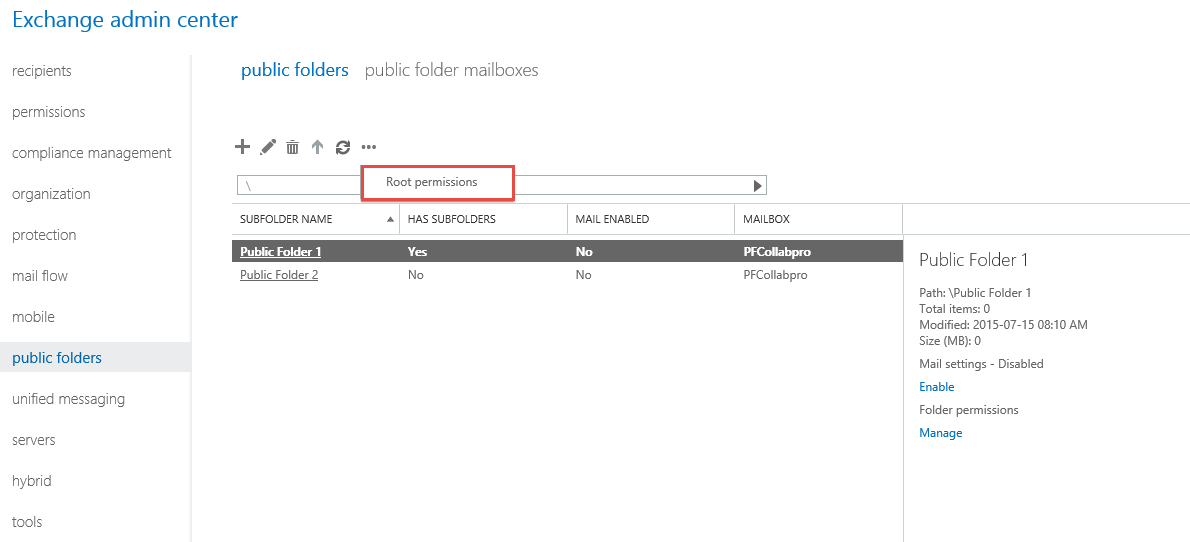
Task: Click the up arrow parent folder icon
Action: [317, 147]
